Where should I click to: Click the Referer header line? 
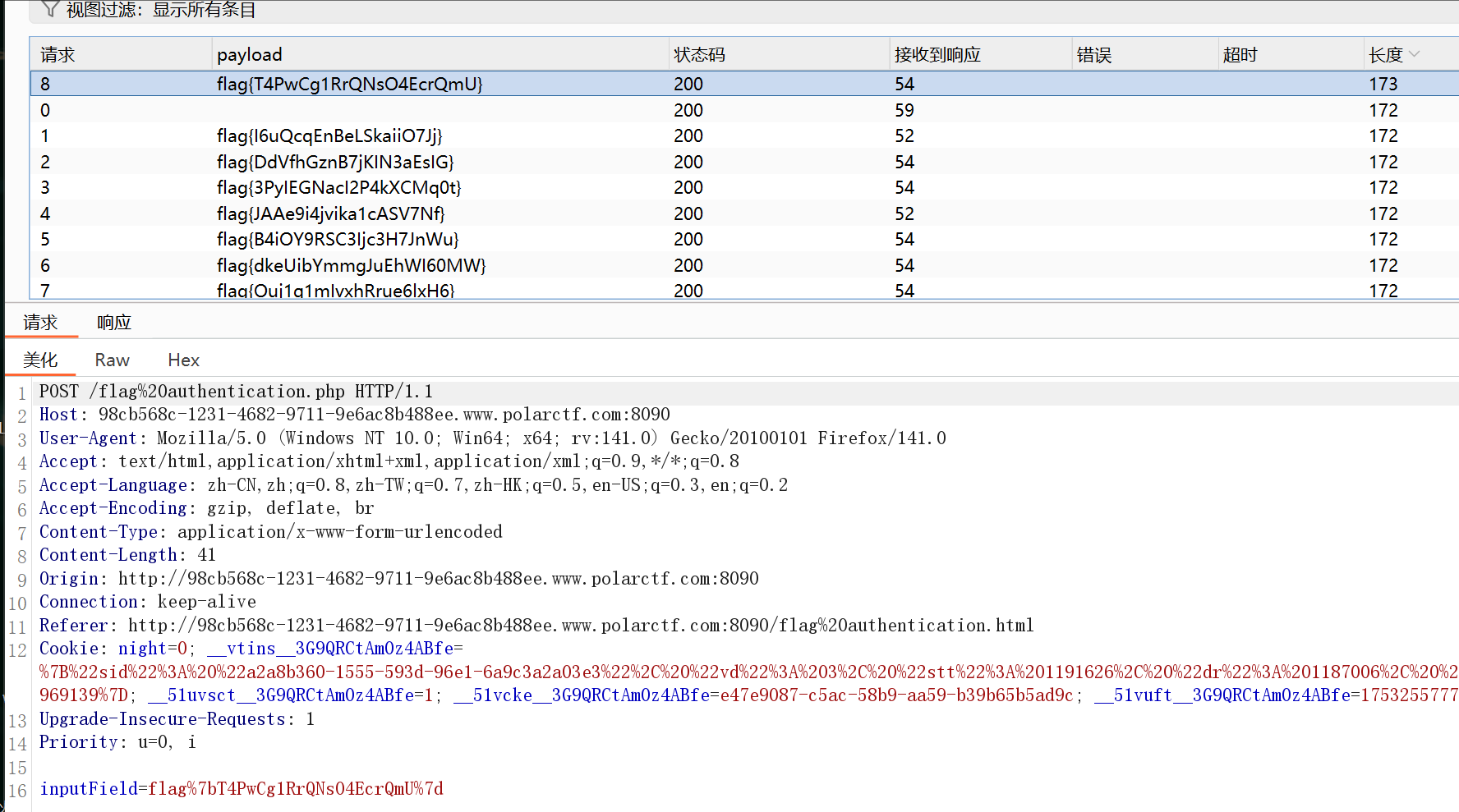(537, 626)
